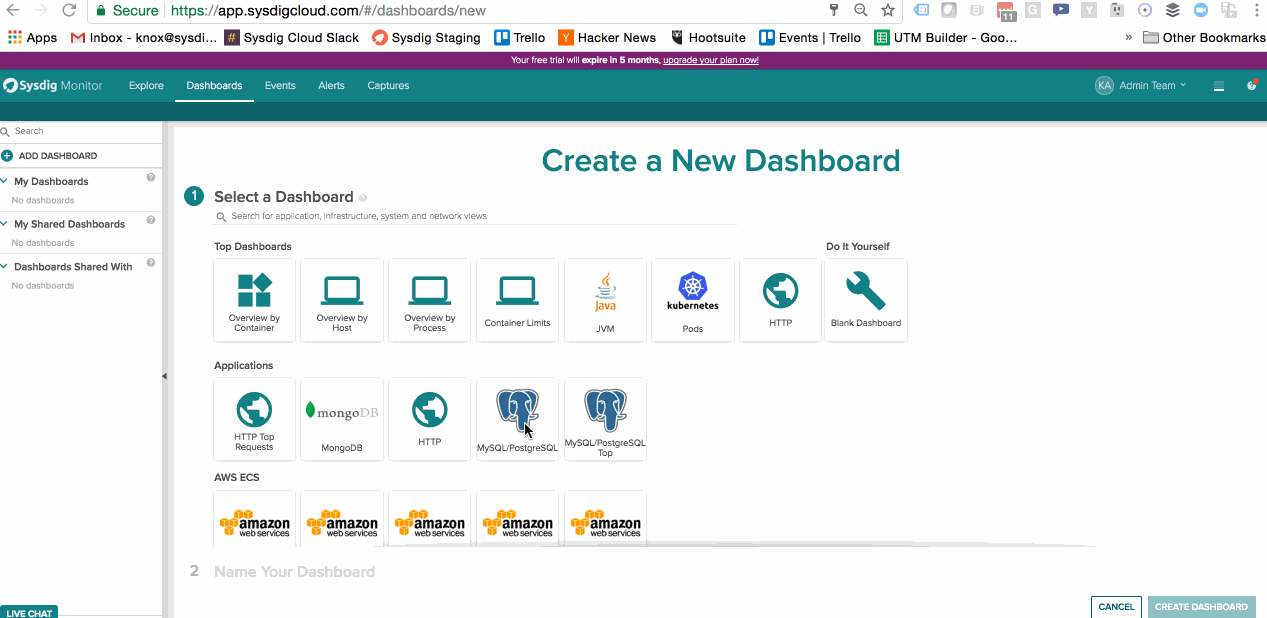Click the upgrade your plan now link
Image resolution: width=1267 pixels, height=618 pixels.
[711, 60]
